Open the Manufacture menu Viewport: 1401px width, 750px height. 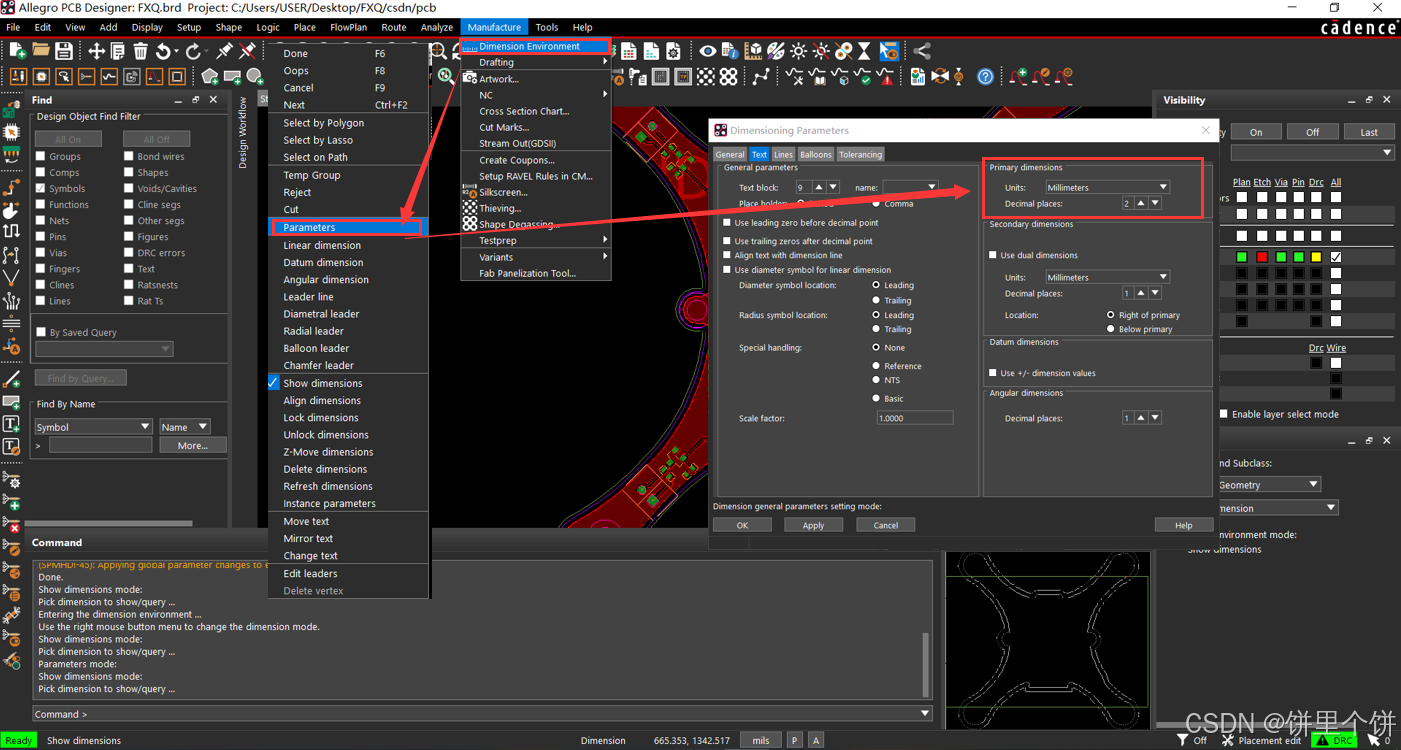494,27
